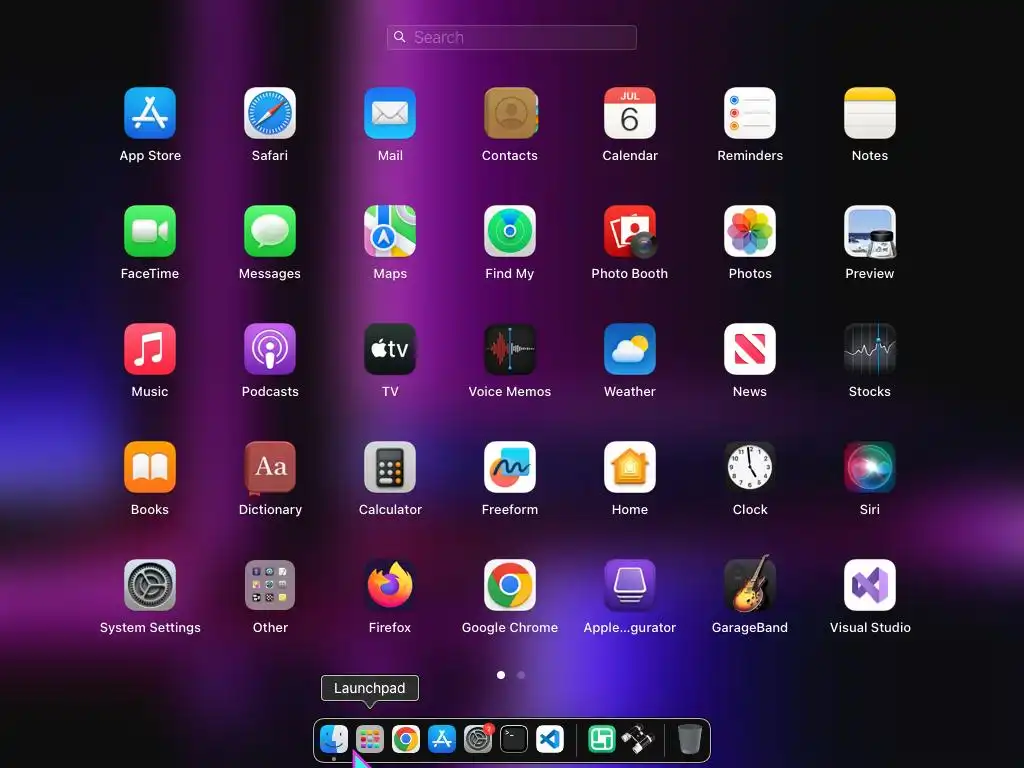Open the Photos app

[x=750, y=231]
